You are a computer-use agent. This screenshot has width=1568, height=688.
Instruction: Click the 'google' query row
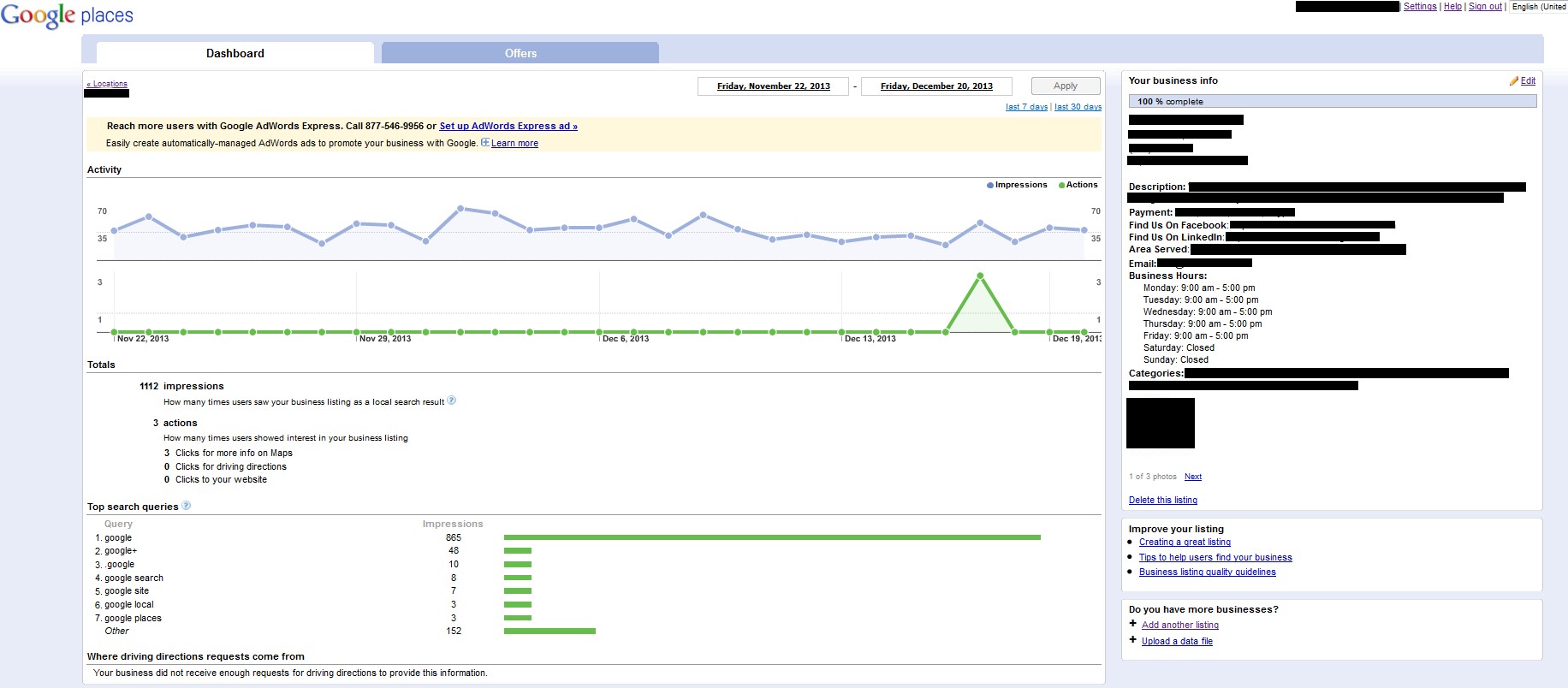click(568, 537)
